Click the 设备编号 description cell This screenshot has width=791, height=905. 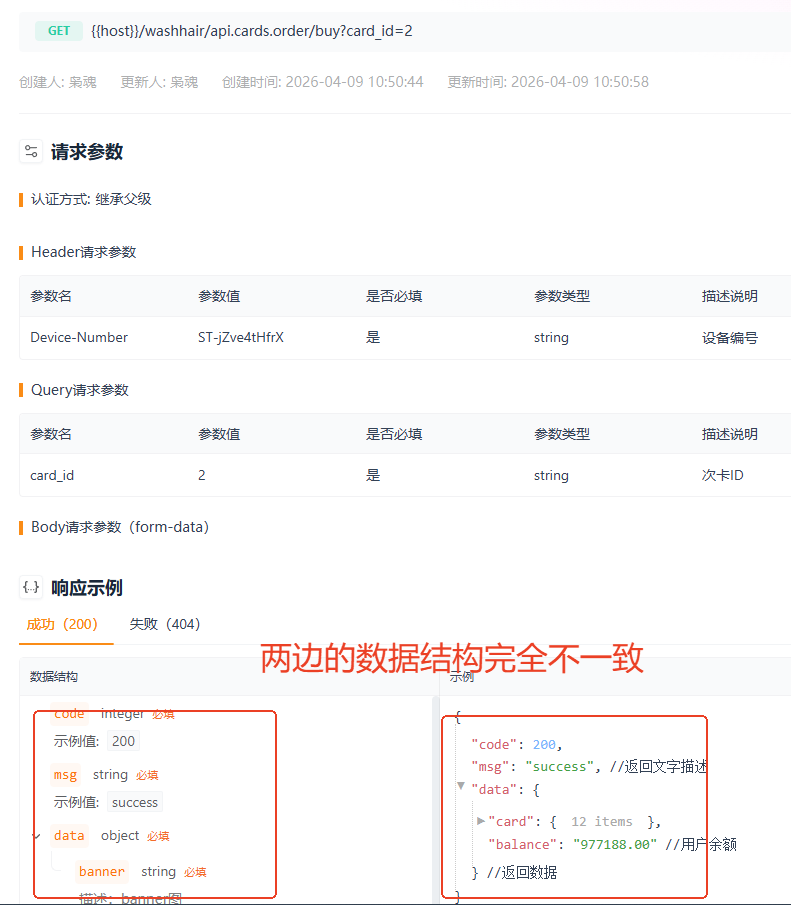tap(729, 338)
